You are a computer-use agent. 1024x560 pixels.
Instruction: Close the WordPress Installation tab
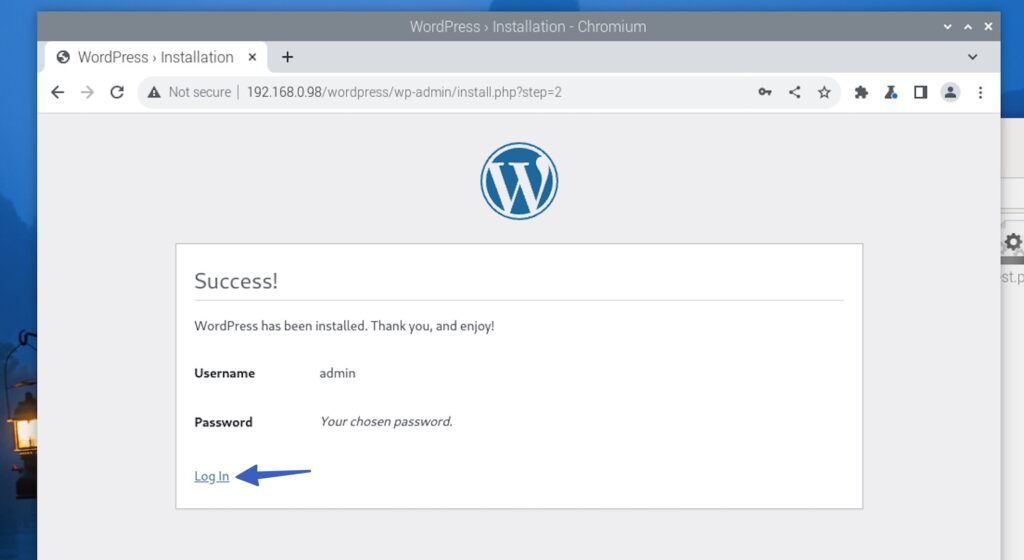252,57
